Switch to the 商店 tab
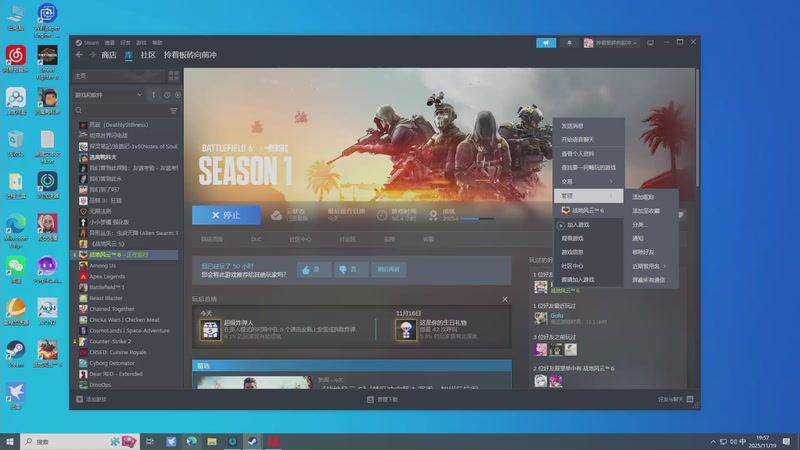 click(x=109, y=55)
